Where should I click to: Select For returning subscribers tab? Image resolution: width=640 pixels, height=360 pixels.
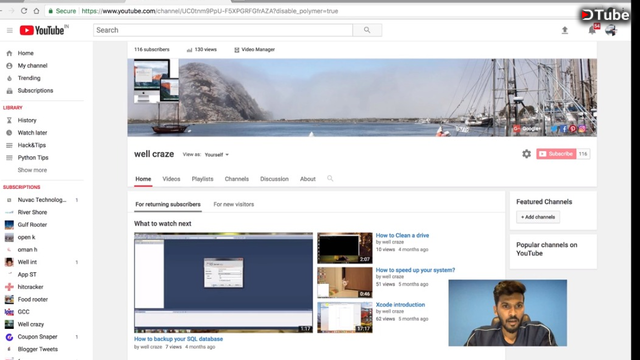point(168,204)
